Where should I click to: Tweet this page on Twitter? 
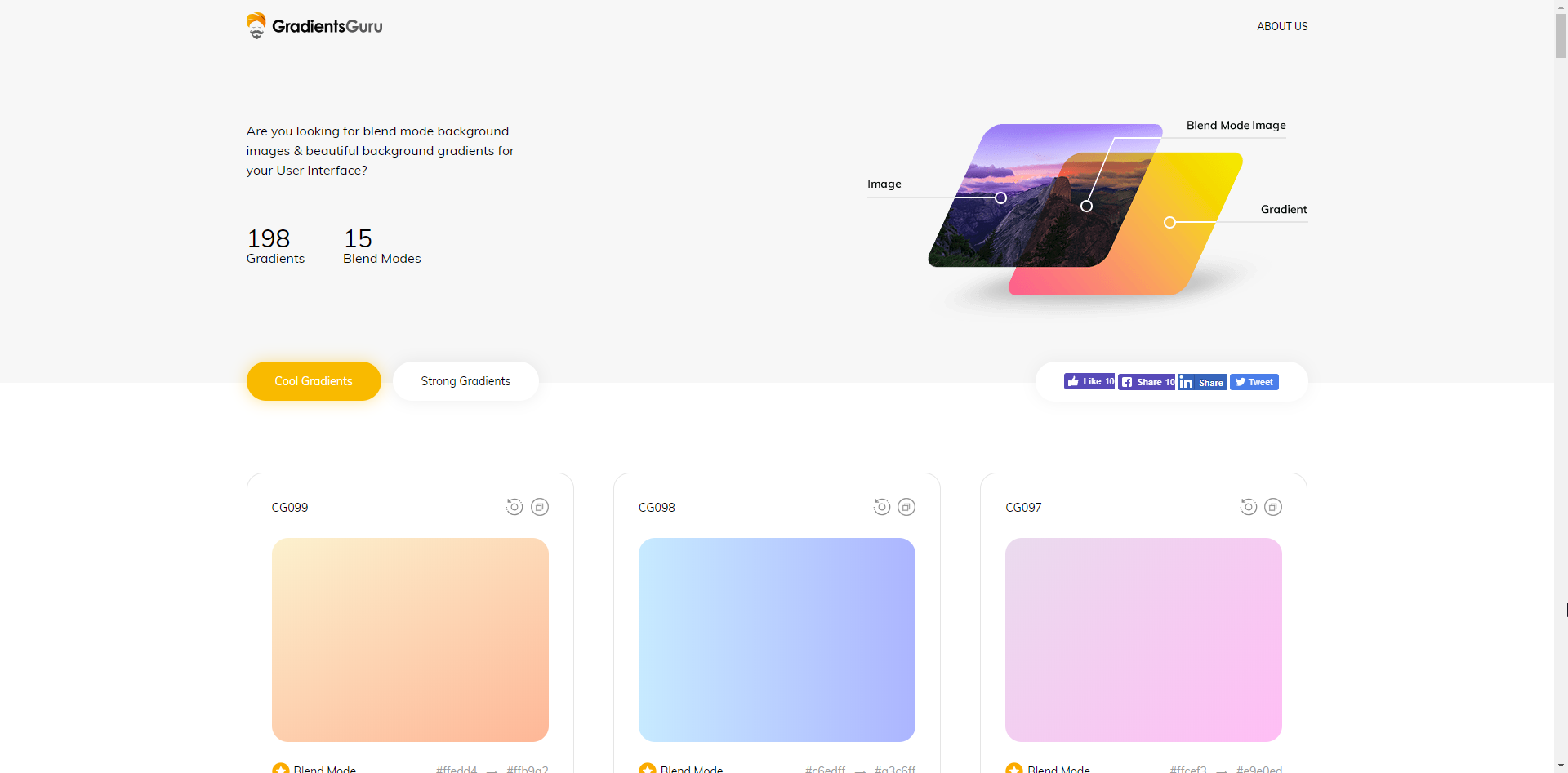pyautogui.click(x=1254, y=382)
